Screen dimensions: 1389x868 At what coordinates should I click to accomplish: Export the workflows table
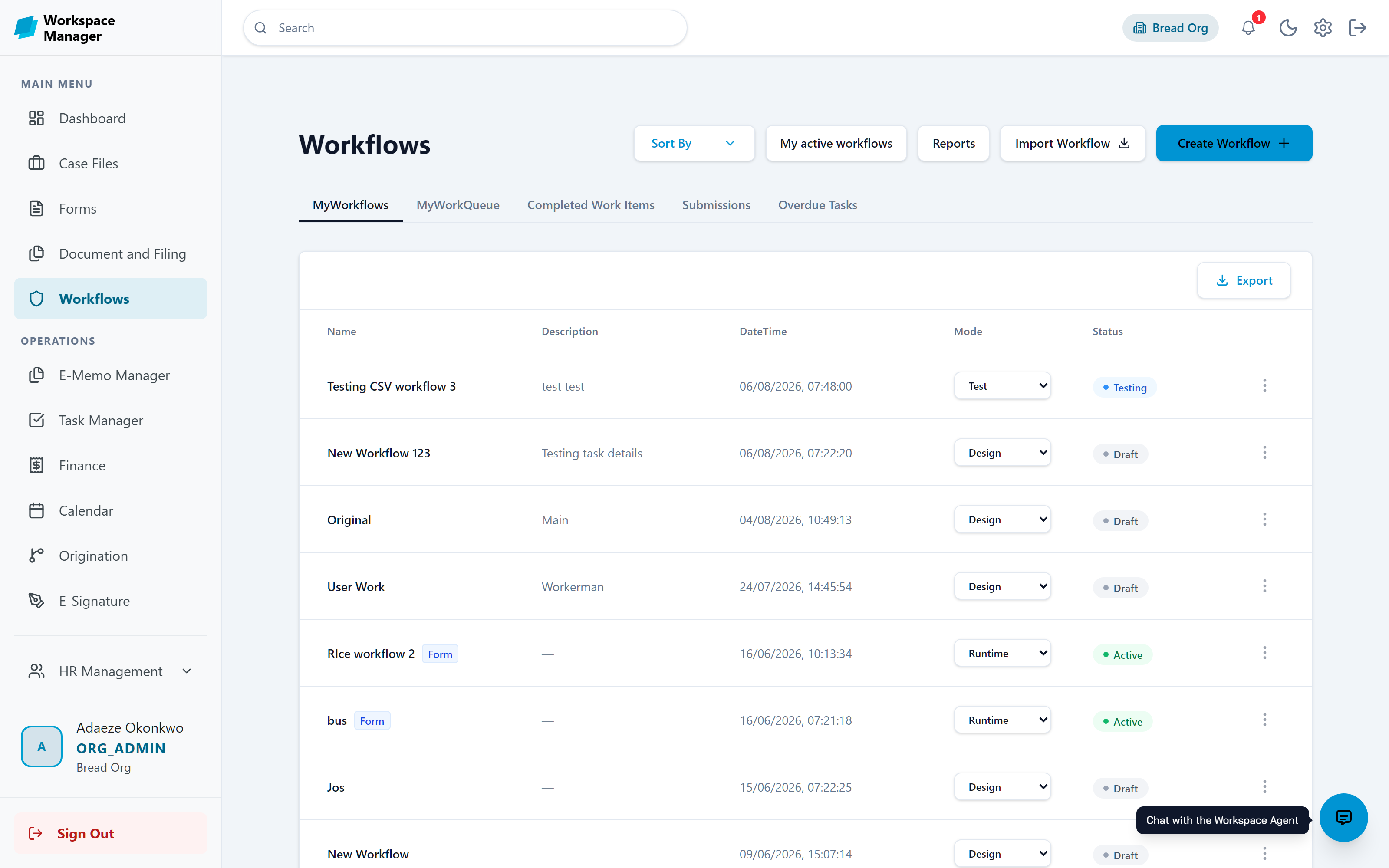point(1244,280)
